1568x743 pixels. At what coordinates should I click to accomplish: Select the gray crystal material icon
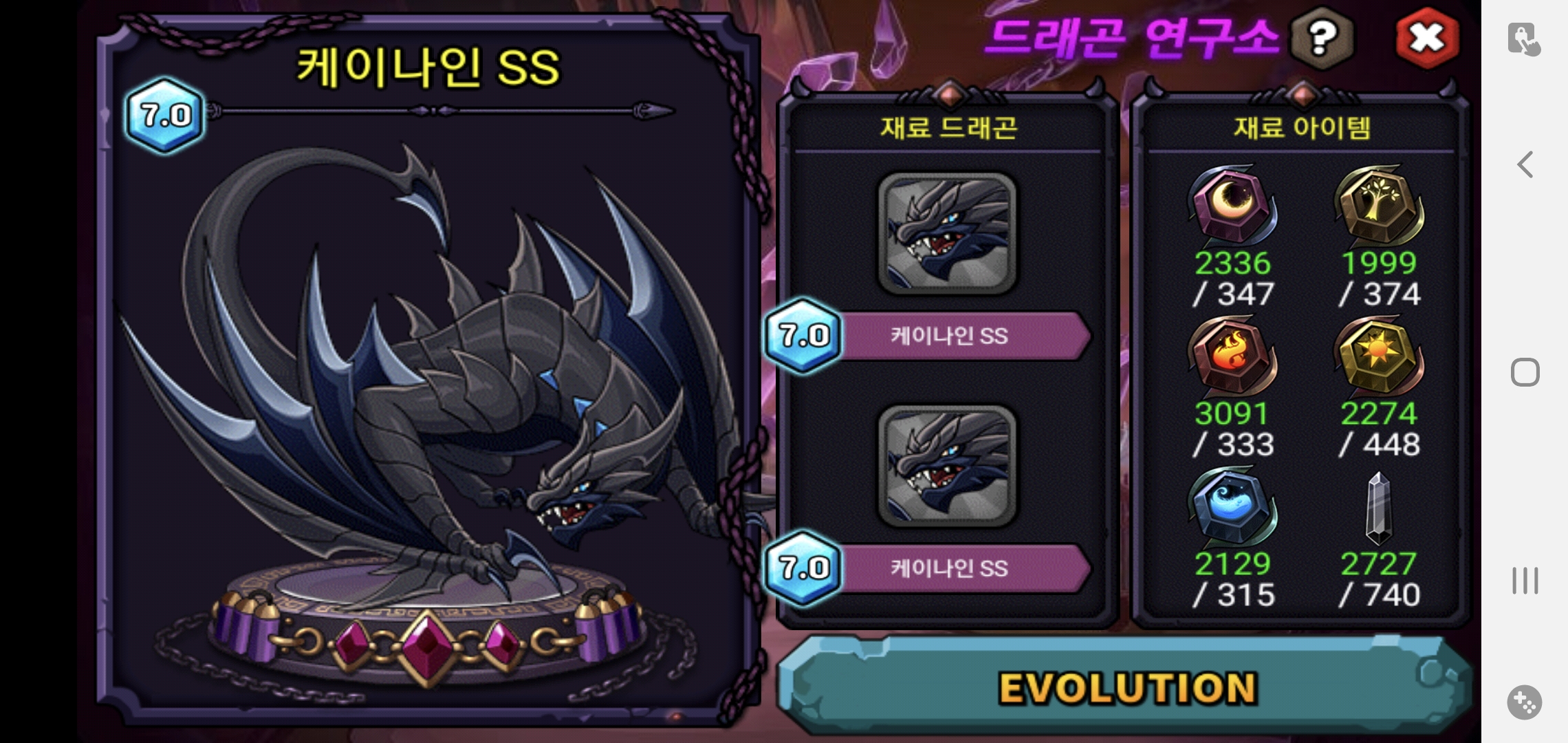coord(1379,508)
